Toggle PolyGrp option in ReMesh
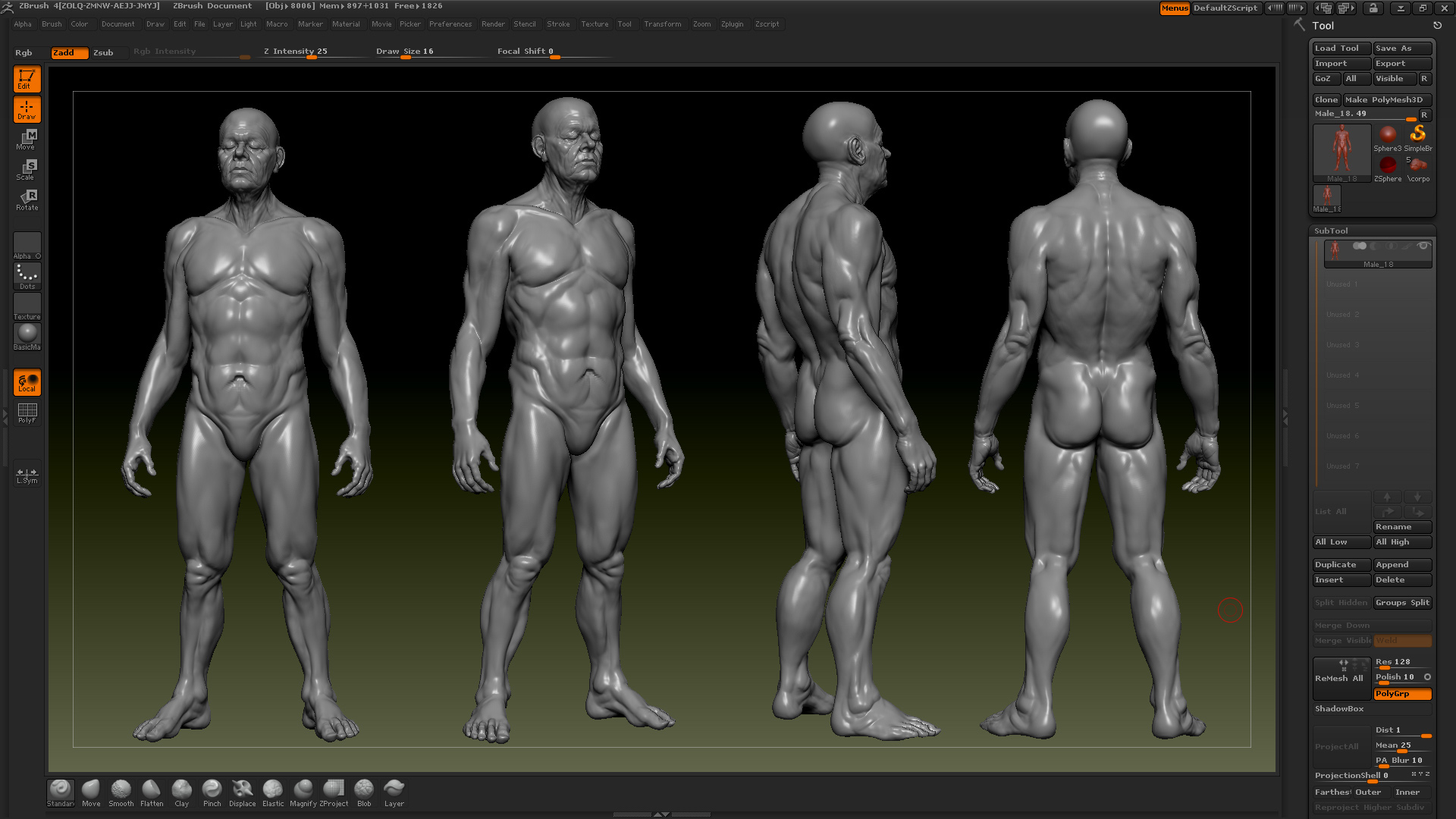The height and width of the screenshot is (819, 1456). pyautogui.click(x=1402, y=694)
